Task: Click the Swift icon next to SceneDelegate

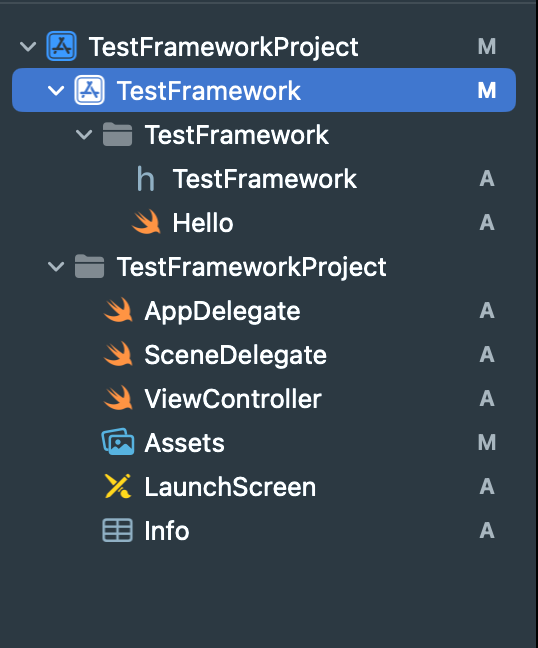Action: pos(118,355)
